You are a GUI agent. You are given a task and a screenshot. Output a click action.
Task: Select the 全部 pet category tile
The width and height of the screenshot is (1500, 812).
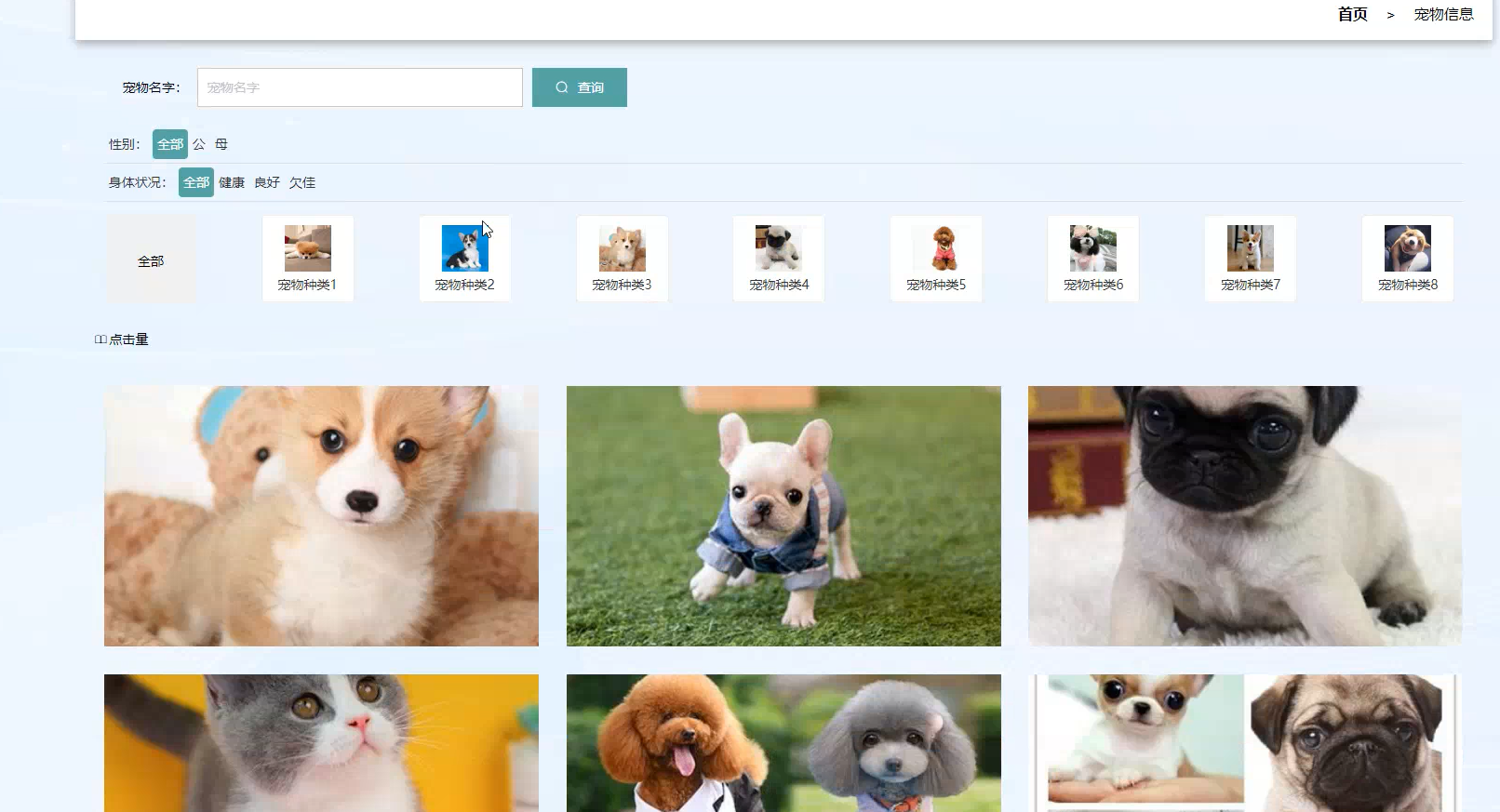151,260
